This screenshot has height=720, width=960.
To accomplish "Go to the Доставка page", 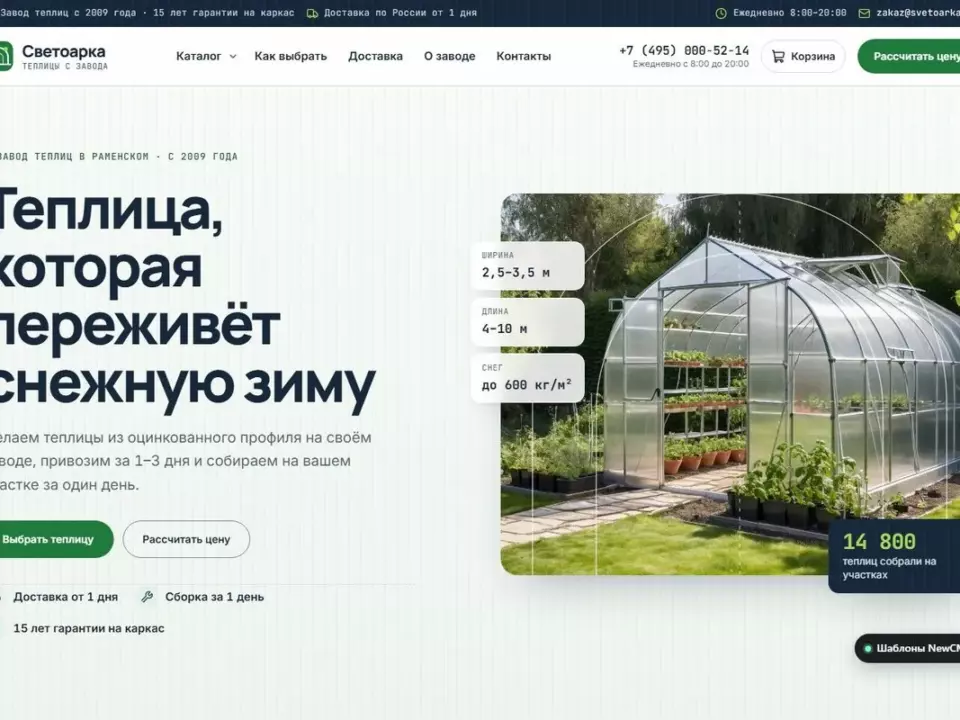I will [x=375, y=56].
